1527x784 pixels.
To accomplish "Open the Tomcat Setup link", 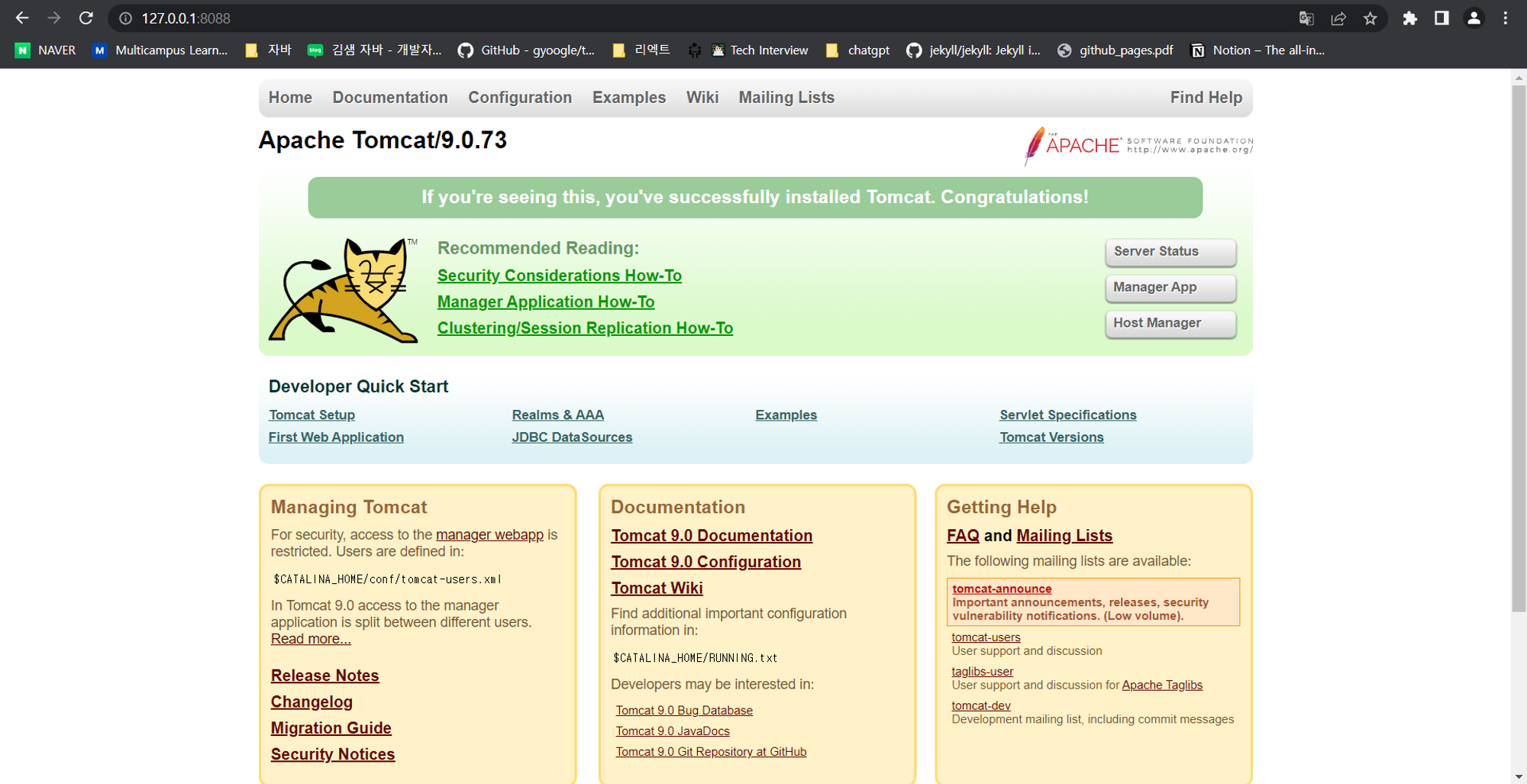I will click(312, 415).
